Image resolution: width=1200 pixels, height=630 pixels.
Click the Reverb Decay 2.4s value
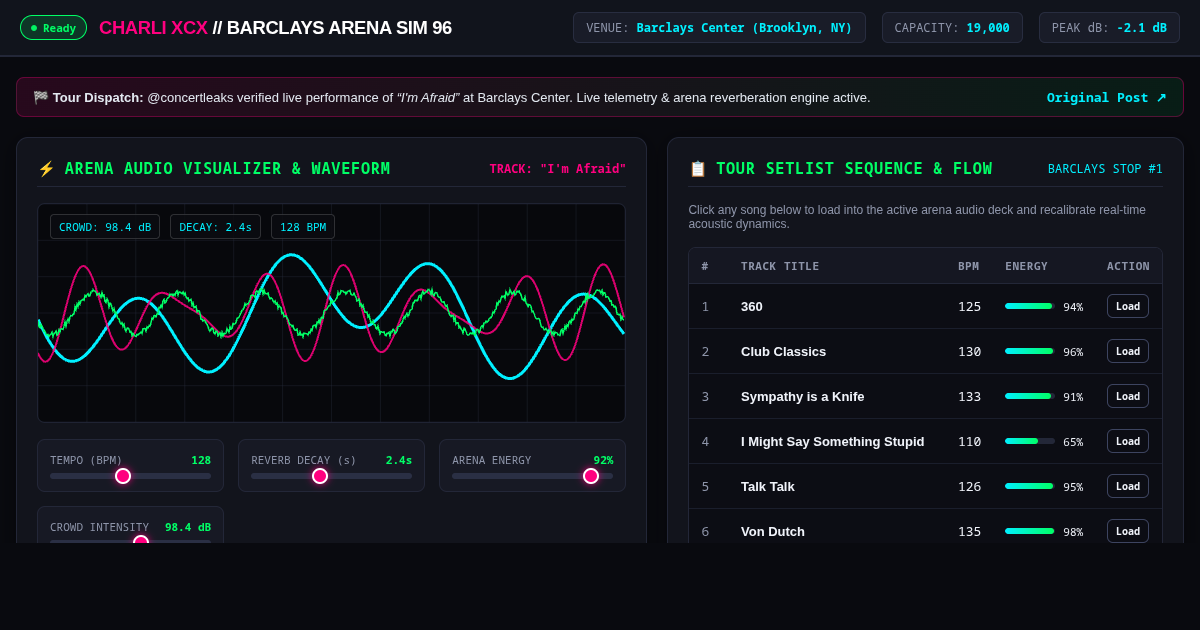[399, 460]
